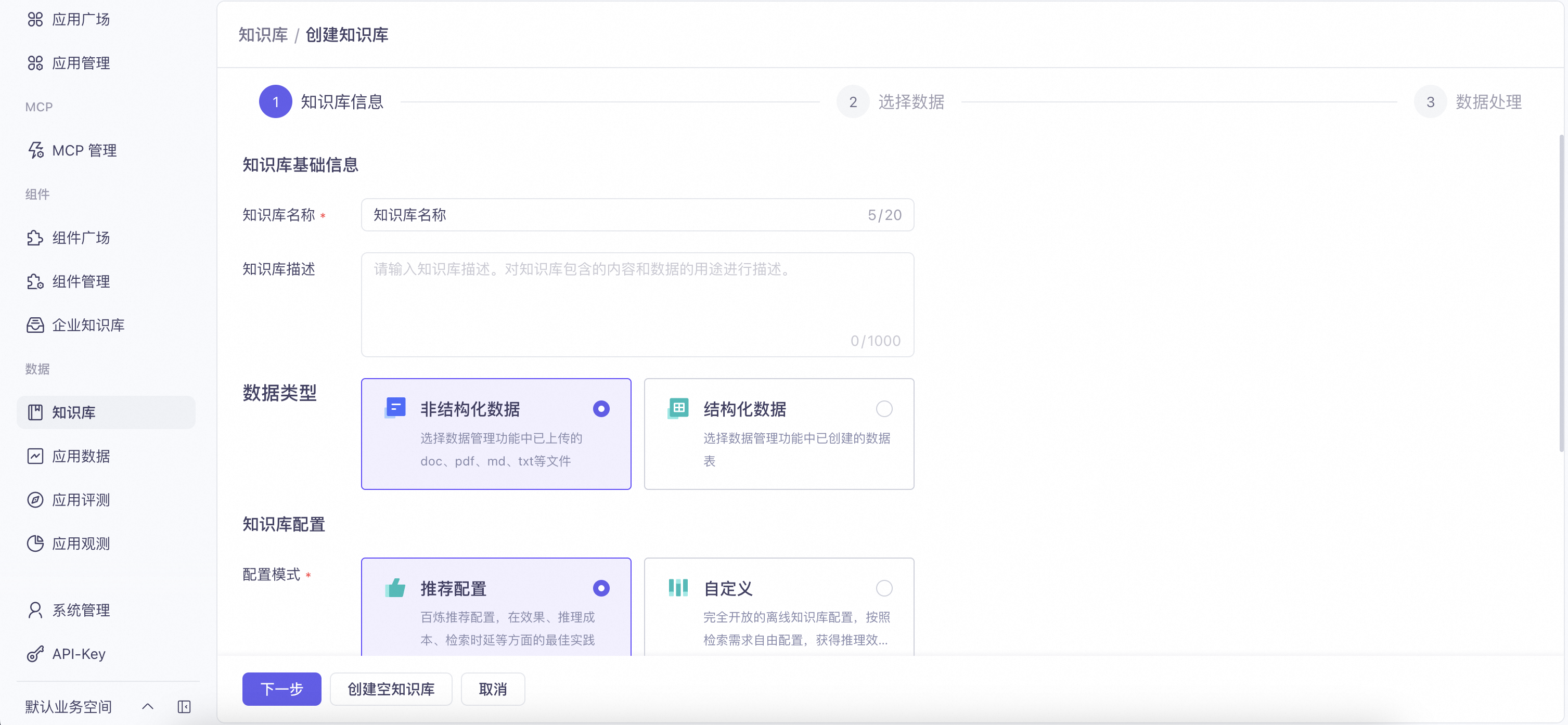Open 系统管理 in the sidebar
This screenshot has height=725, width=1568.
pos(80,610)
